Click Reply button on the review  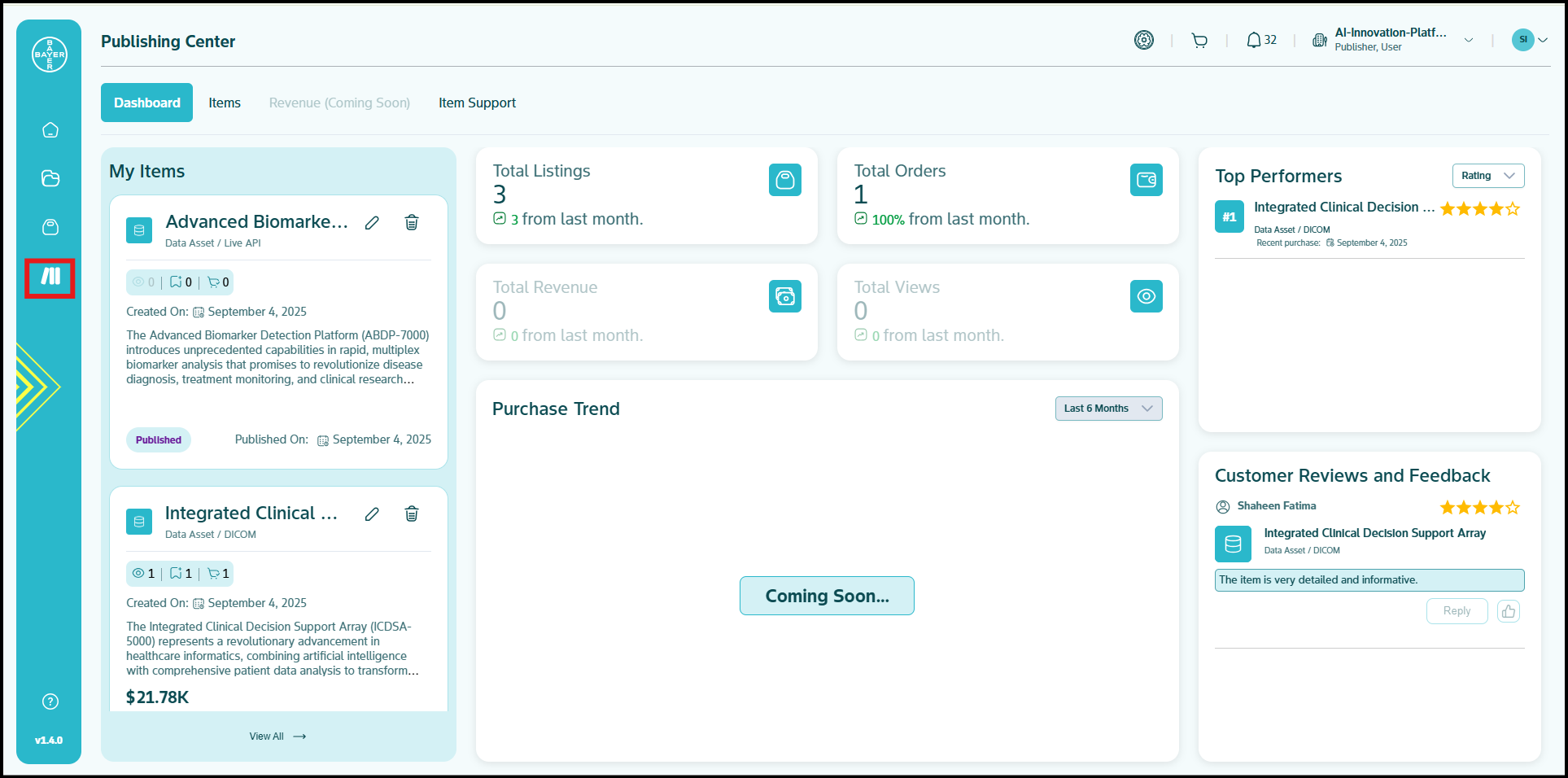click(x=1456, y=611)
